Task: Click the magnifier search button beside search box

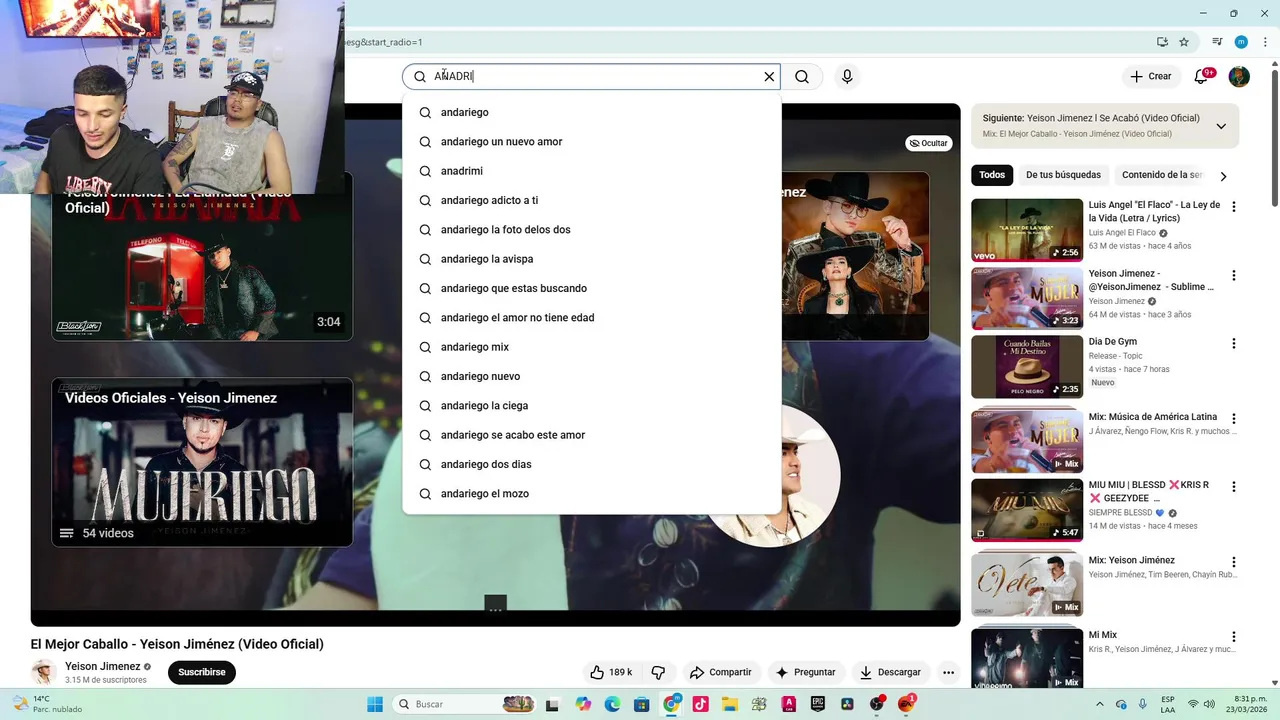Action: pos(802,77)
